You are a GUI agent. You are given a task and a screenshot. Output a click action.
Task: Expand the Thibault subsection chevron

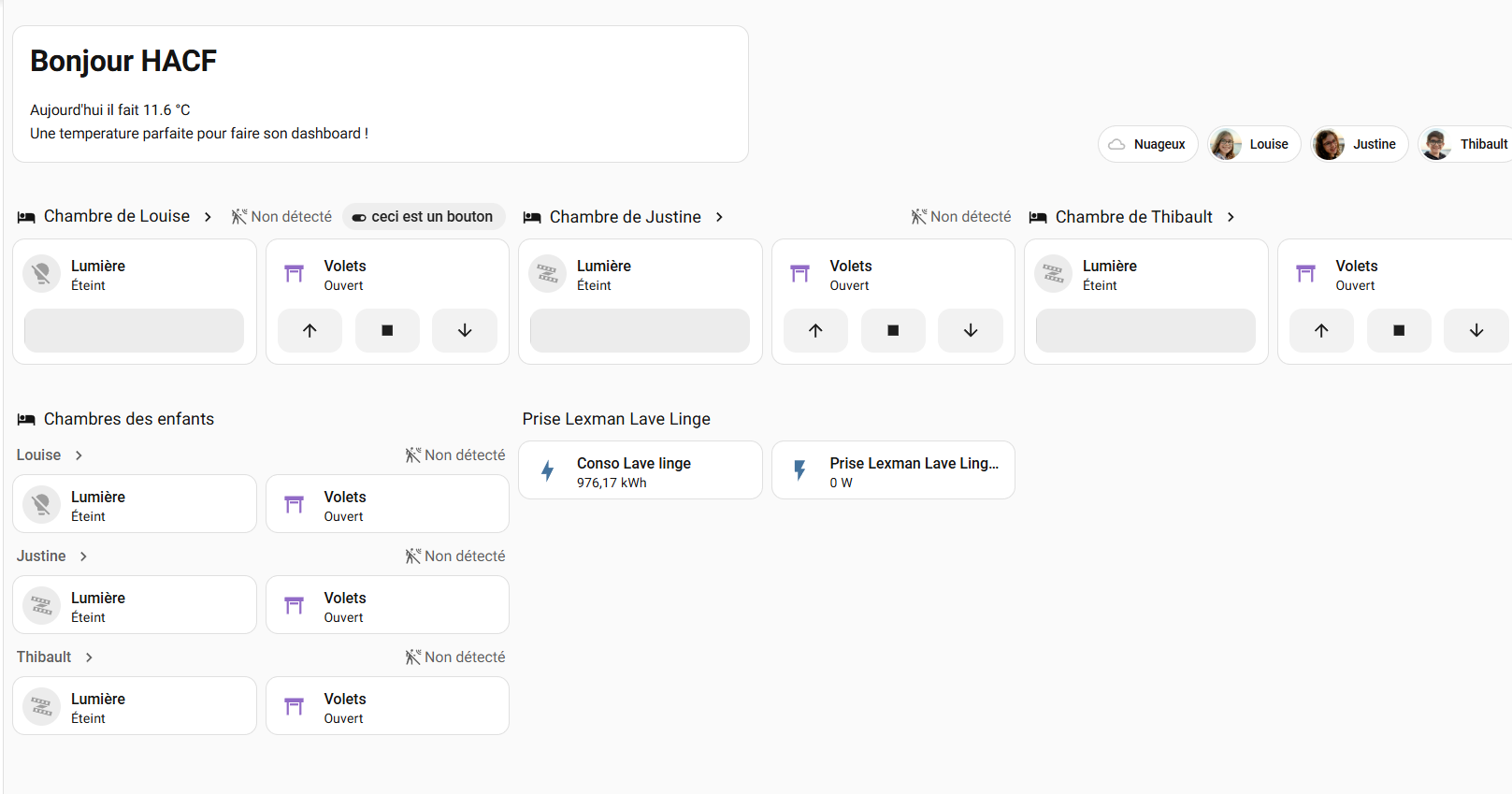[x=89, y=657]
